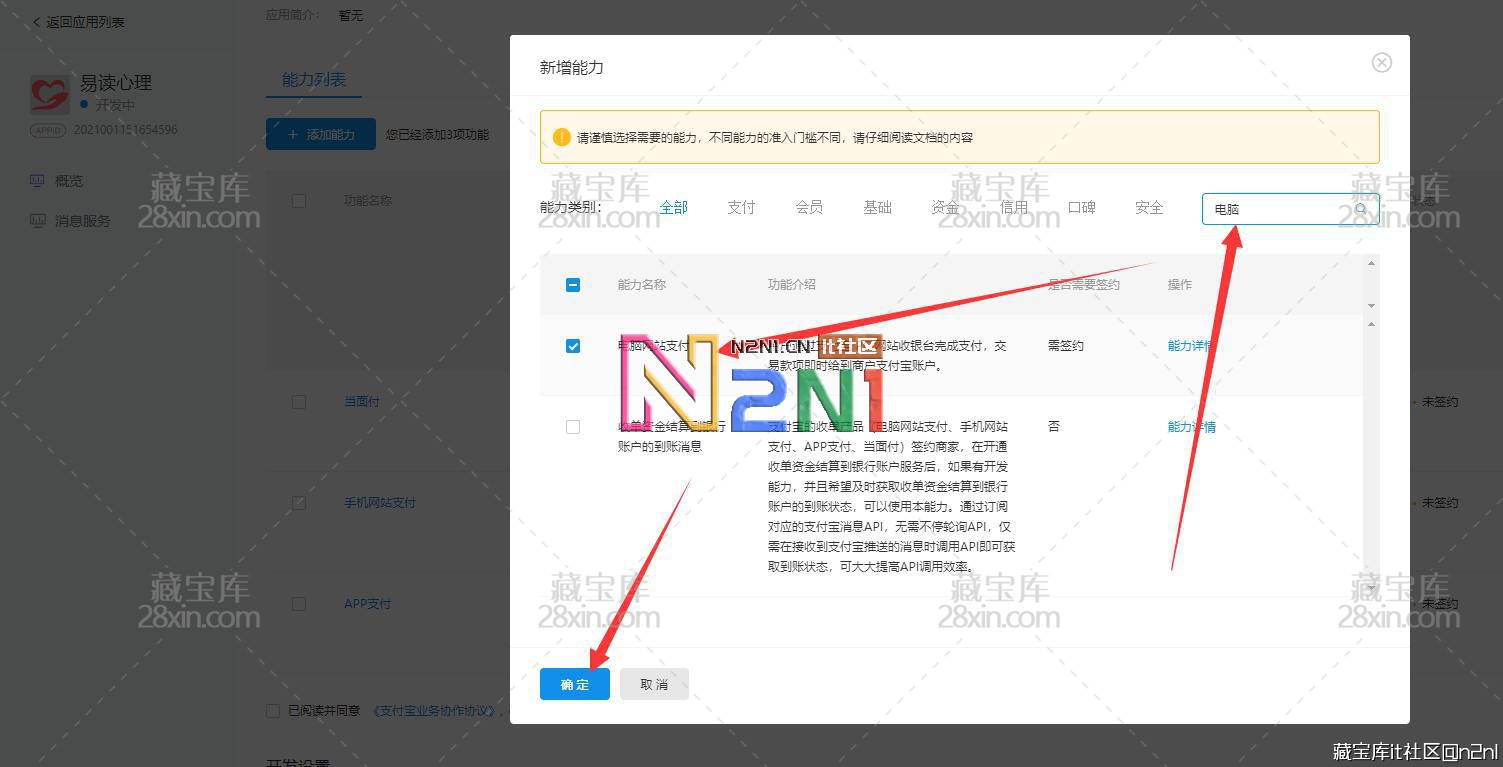Close the 新增能力 dialog with X icon
Viewport: 1503px width, 767px height.
tap(1381, 63)
